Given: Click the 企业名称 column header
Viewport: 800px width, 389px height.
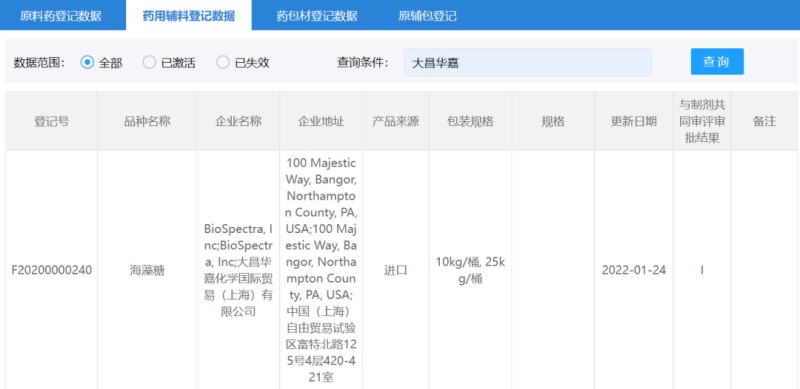Looking at the screenshot, I should 238,121.
